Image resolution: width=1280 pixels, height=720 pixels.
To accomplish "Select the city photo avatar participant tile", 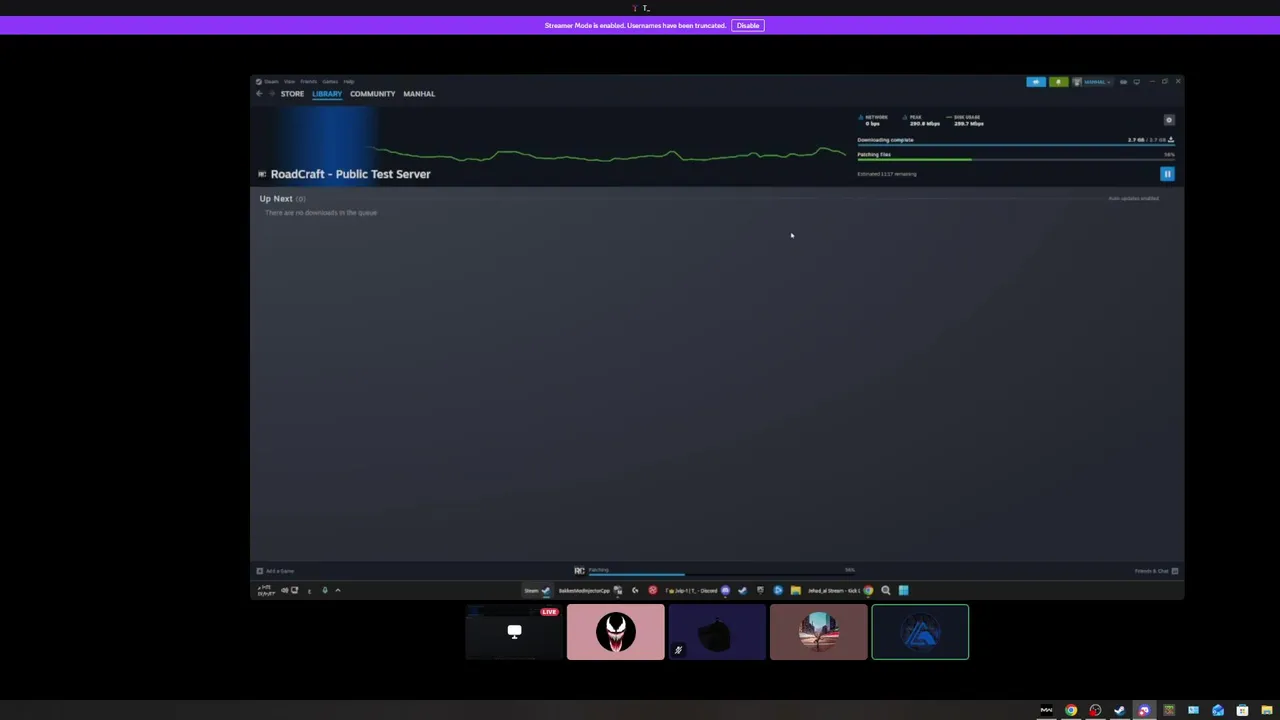I will pos(818,632).
